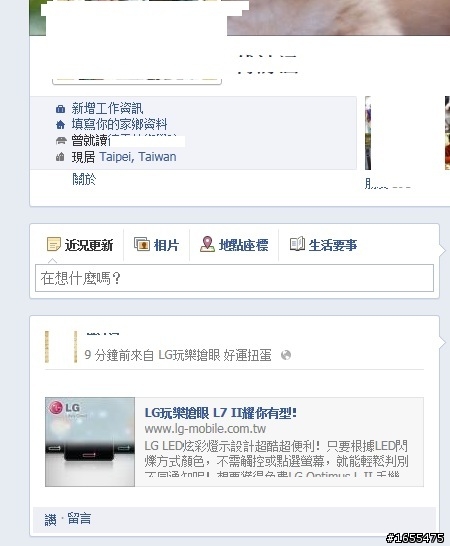Click the open book icon for 生活要事
This screenshot has width=450, height=546.
(297, 244)
